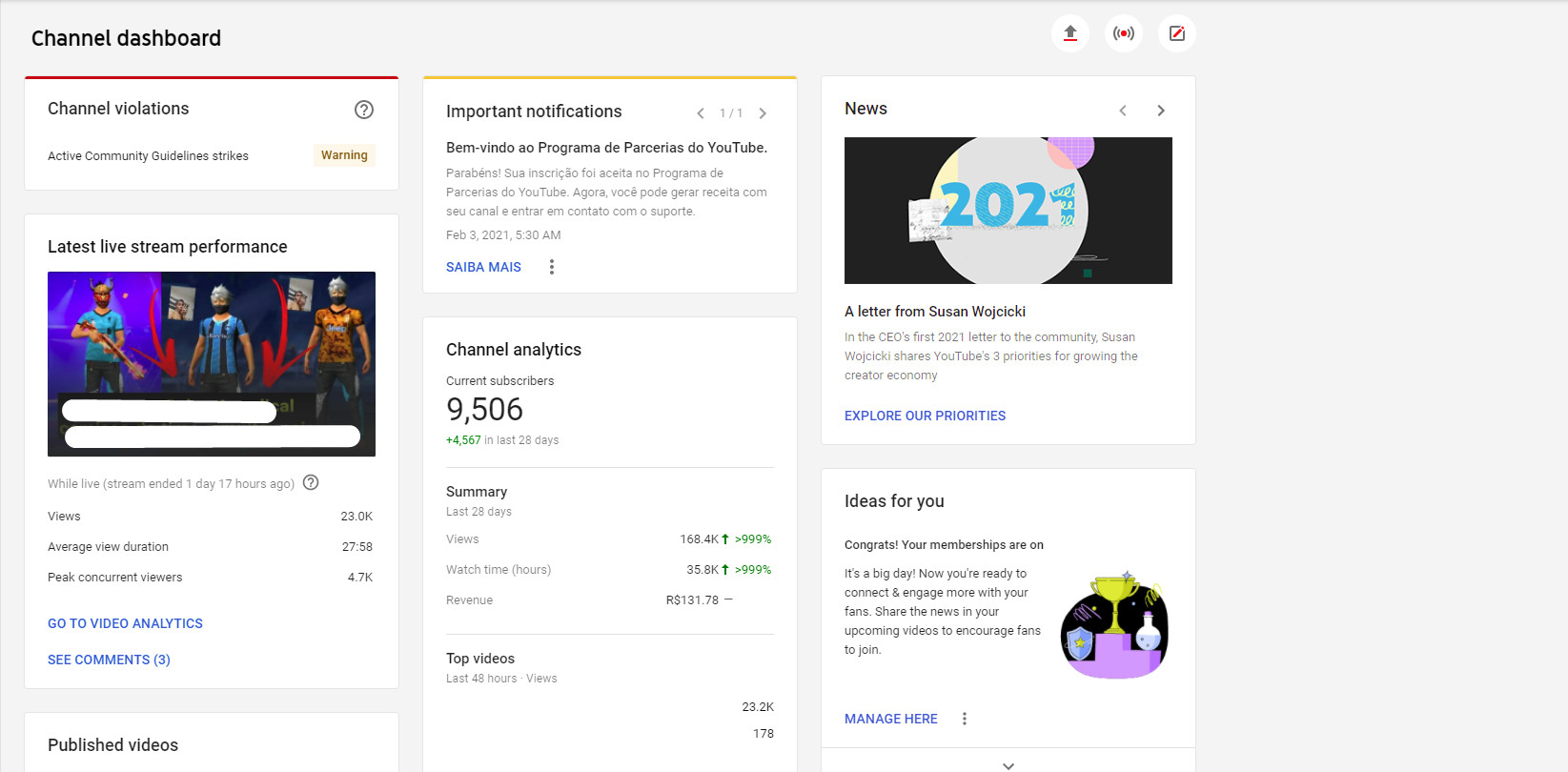Open the latest live stream thumbnail
This screenshot has width=1568, height=772.
(212, 364)
